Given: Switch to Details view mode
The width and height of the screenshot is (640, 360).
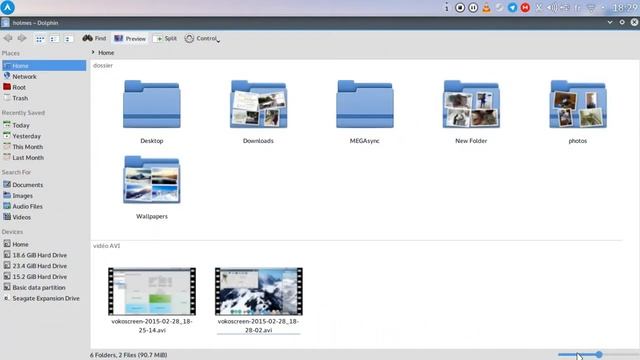Looking at the screenshot, I should coord(68,39).
